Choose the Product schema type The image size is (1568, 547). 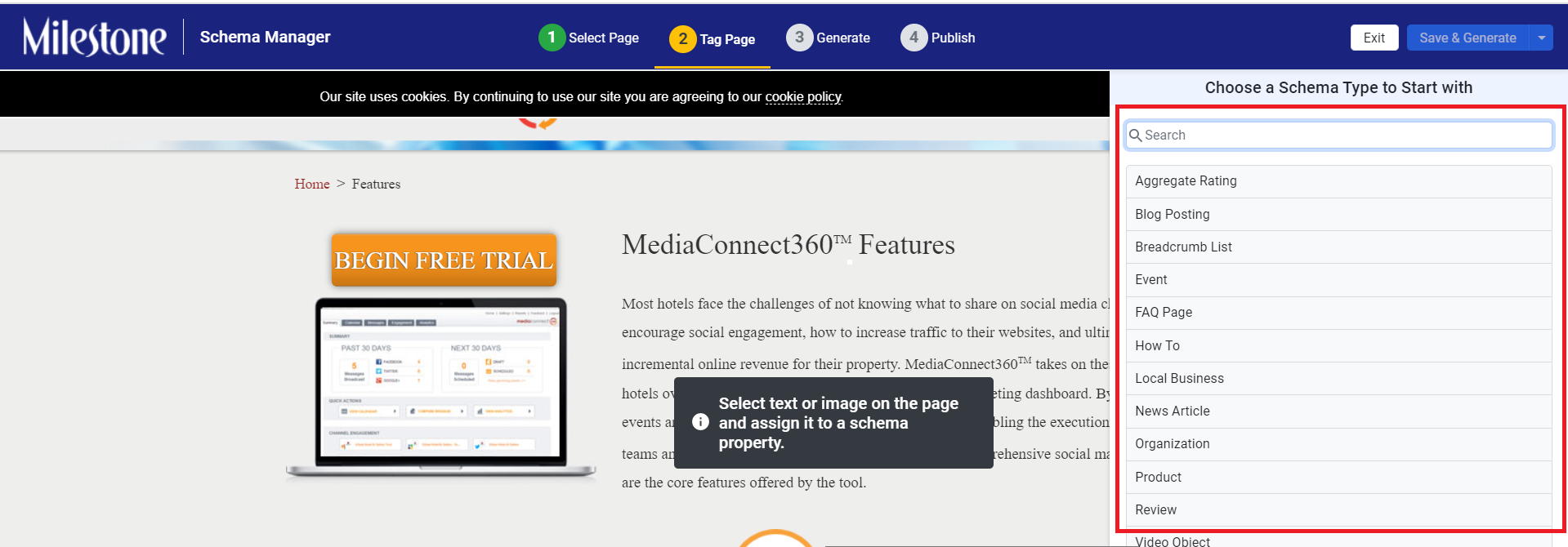[x=1339, y=477]
